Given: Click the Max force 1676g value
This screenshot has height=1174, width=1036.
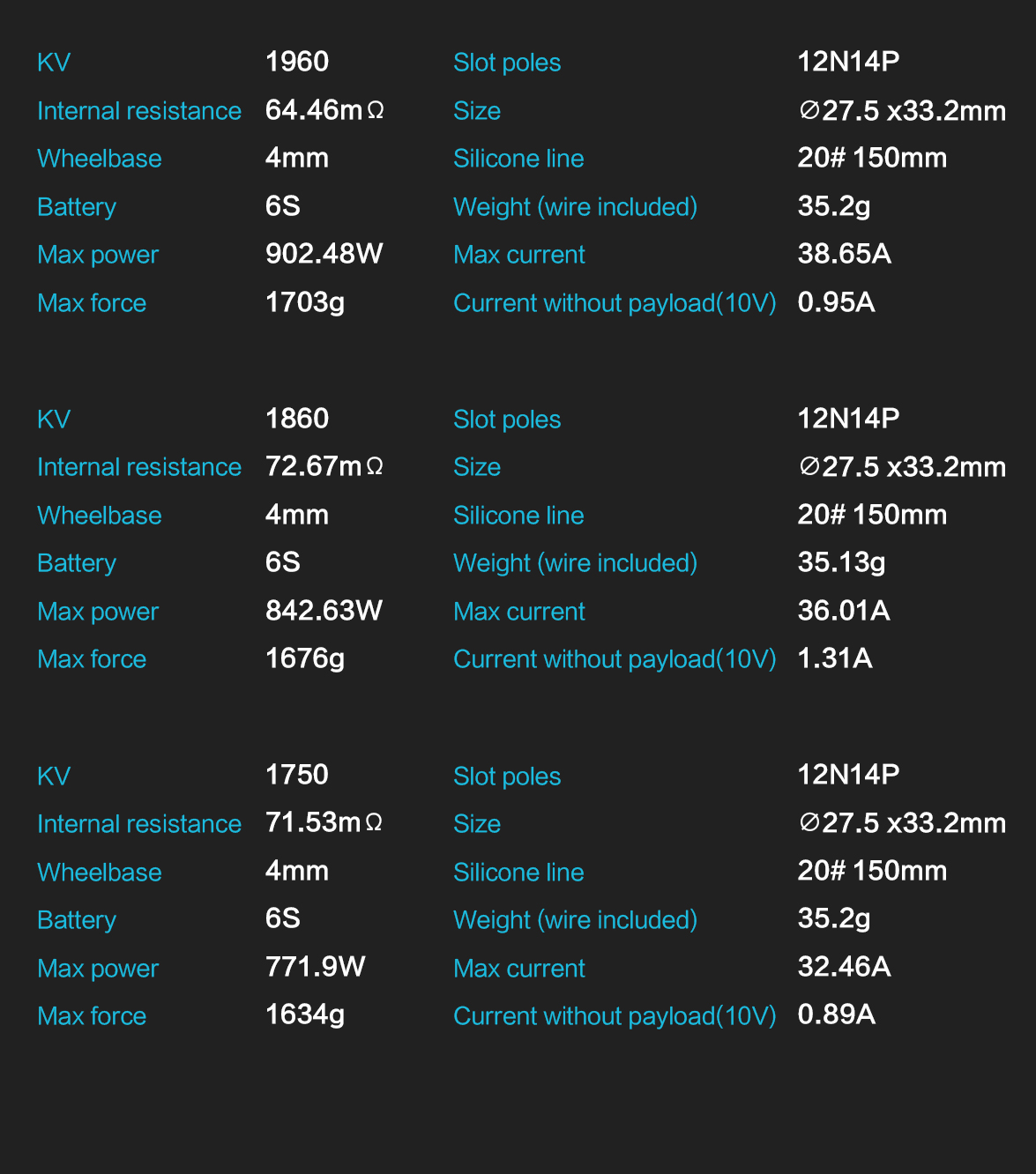Looking at the screenshot, I should [x=305, y=658].
